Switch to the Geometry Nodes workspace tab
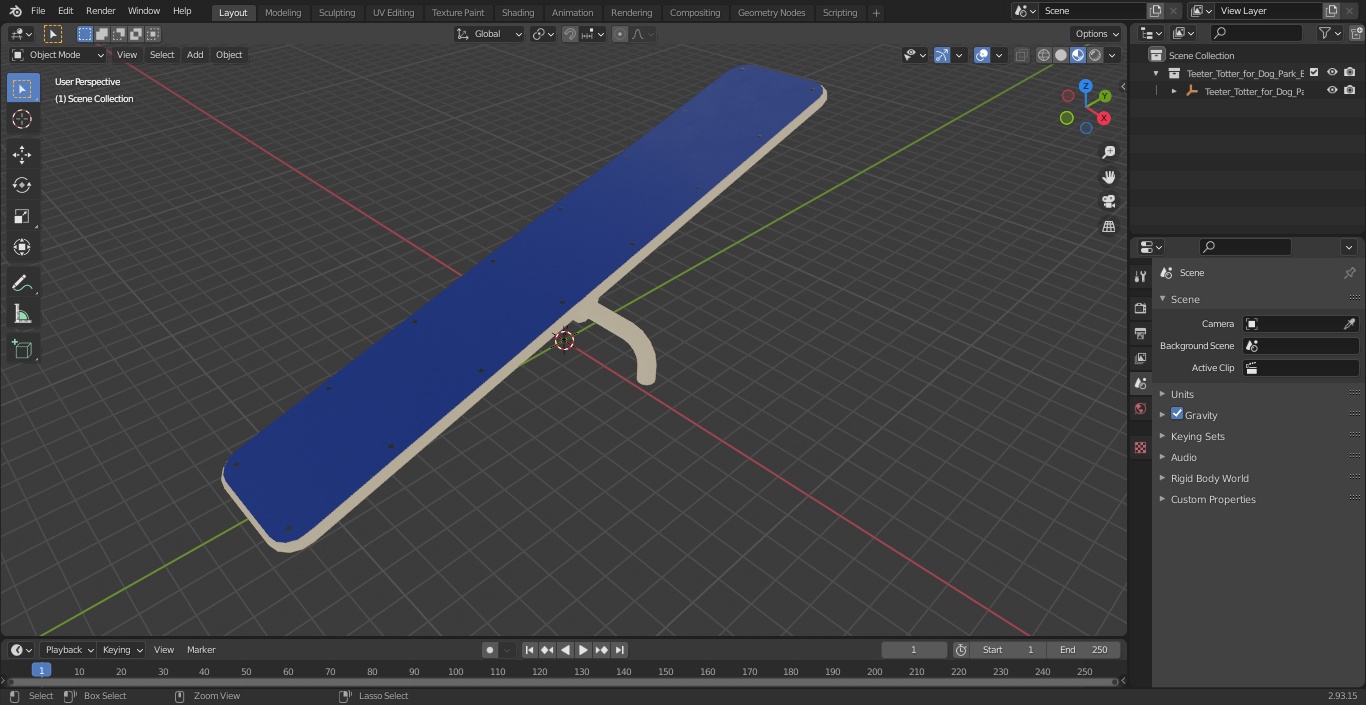The height and width of the screenshot is (705, 1366). point(771,13)
